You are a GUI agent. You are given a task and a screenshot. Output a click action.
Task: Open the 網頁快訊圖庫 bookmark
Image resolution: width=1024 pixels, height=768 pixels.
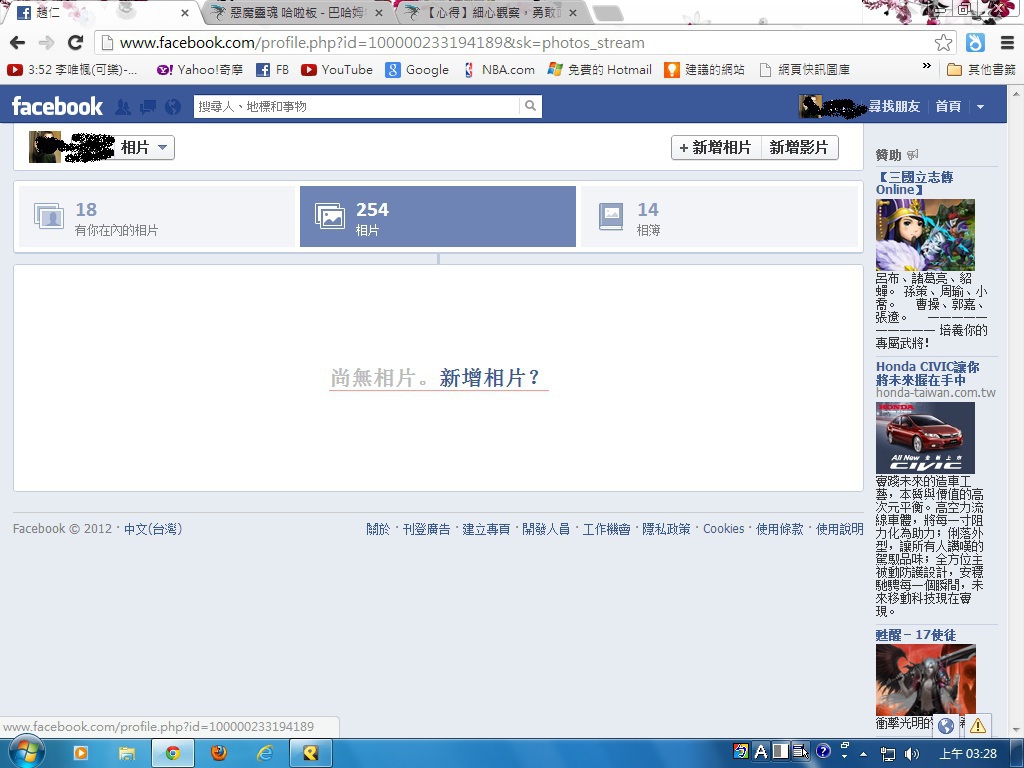point(805,70)
